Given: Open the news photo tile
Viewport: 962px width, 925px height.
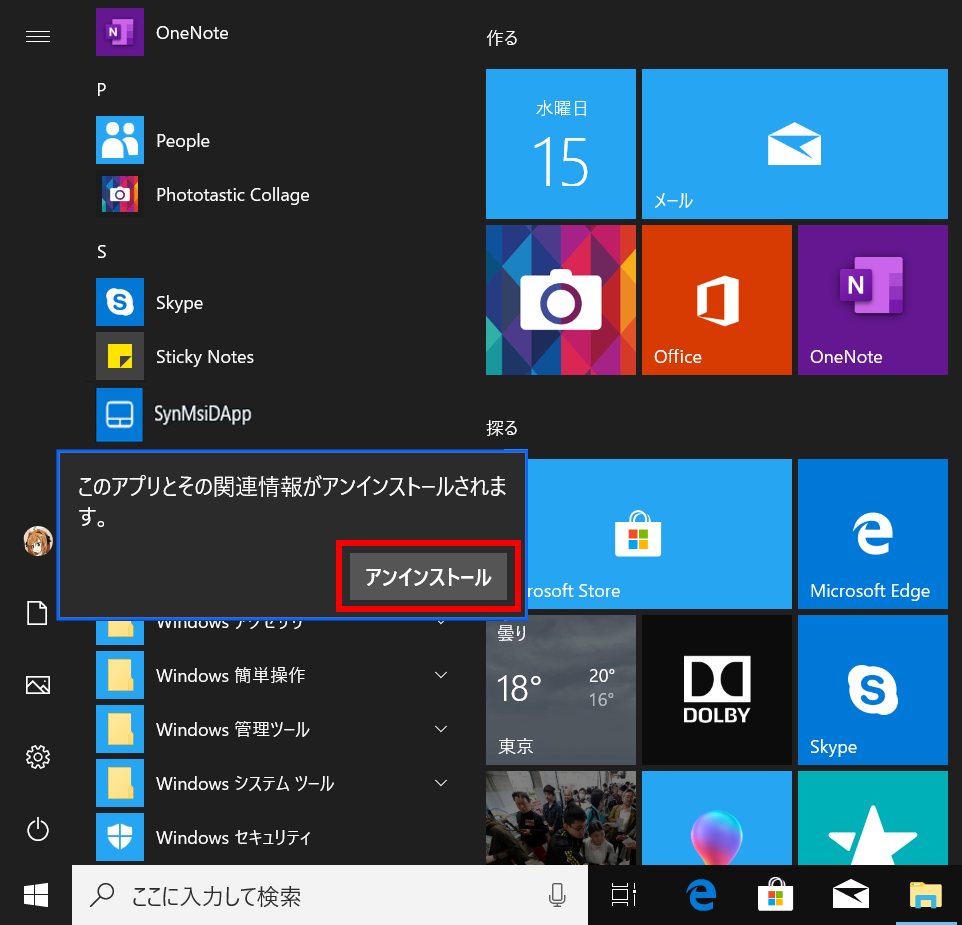Looking at the screenshot, I should click(x=561, y=818).
